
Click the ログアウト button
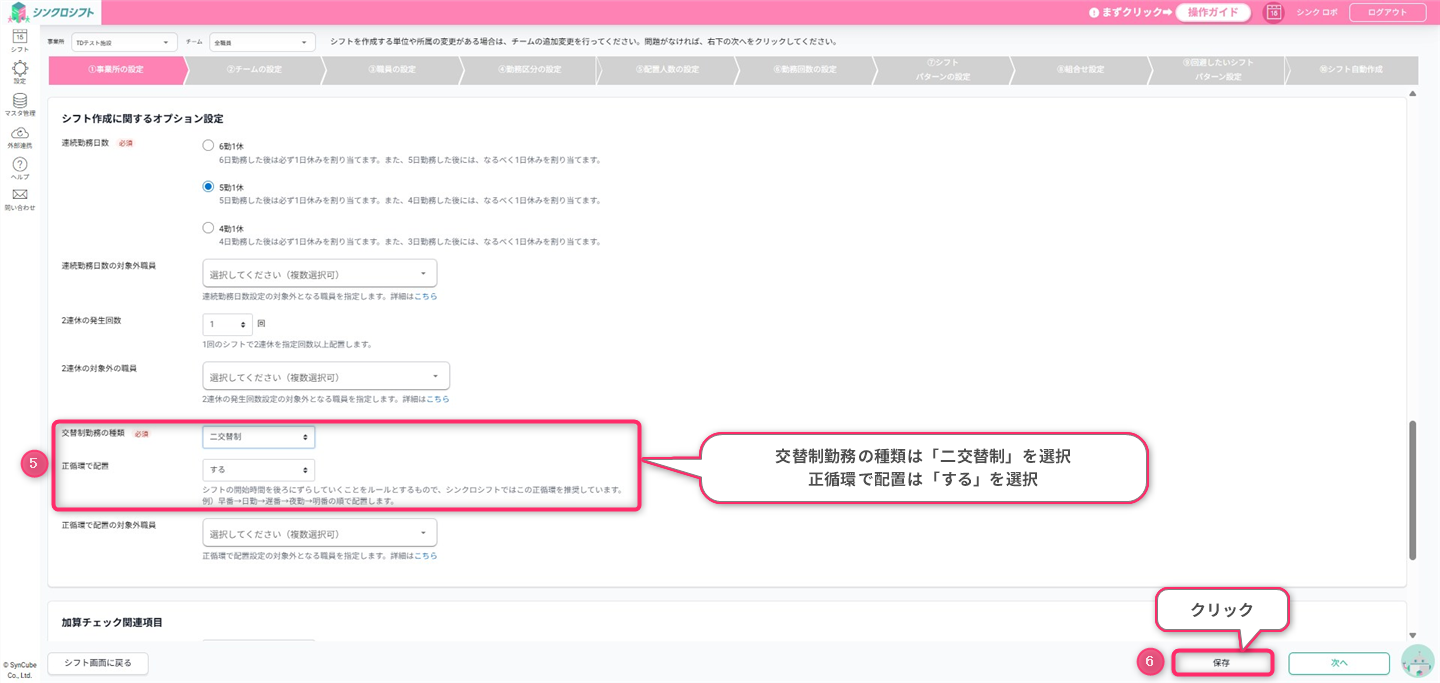(x=1386, y=12)
